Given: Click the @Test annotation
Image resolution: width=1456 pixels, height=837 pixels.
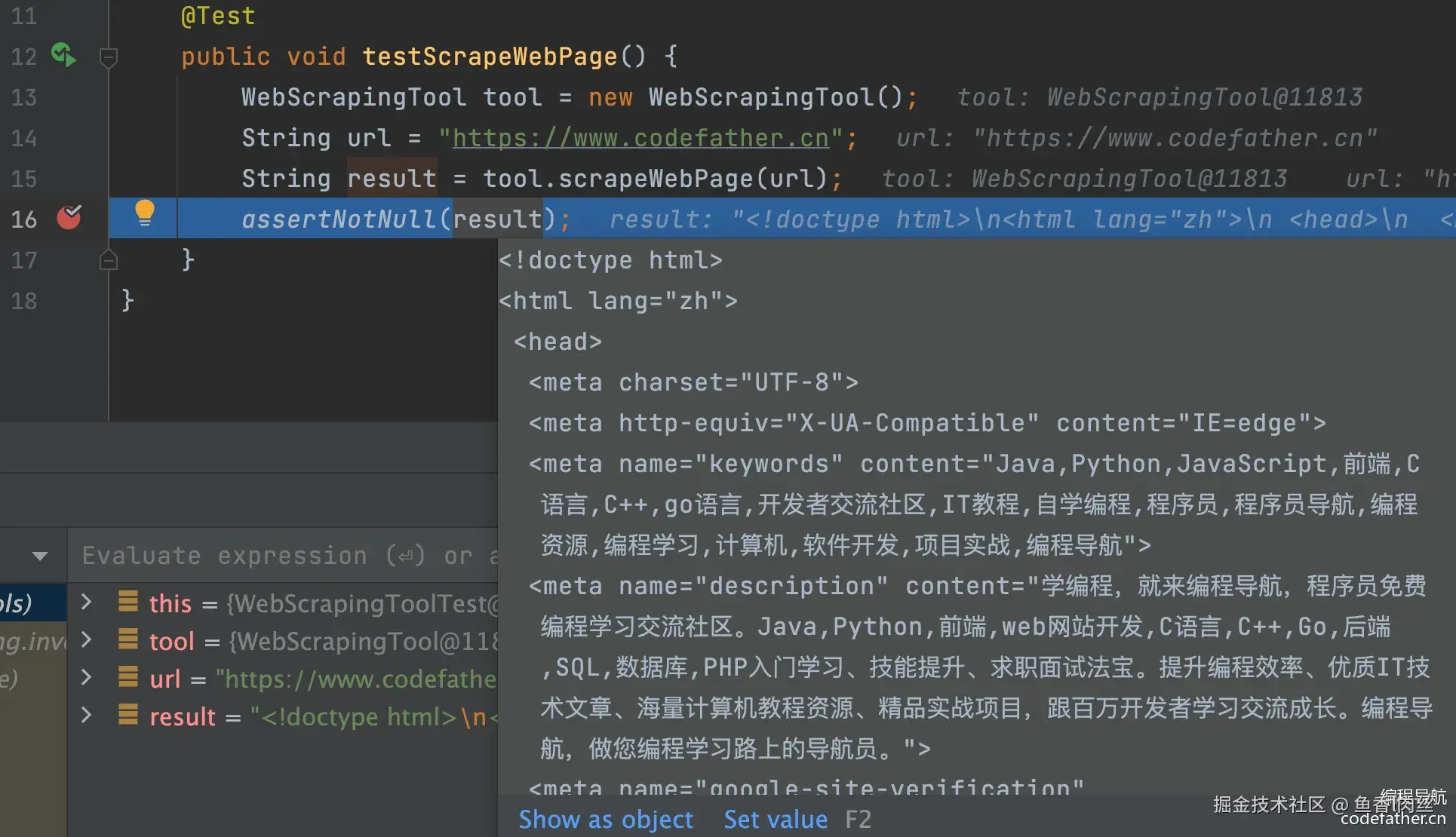Looking at the screenshot, I should (218, 16).
